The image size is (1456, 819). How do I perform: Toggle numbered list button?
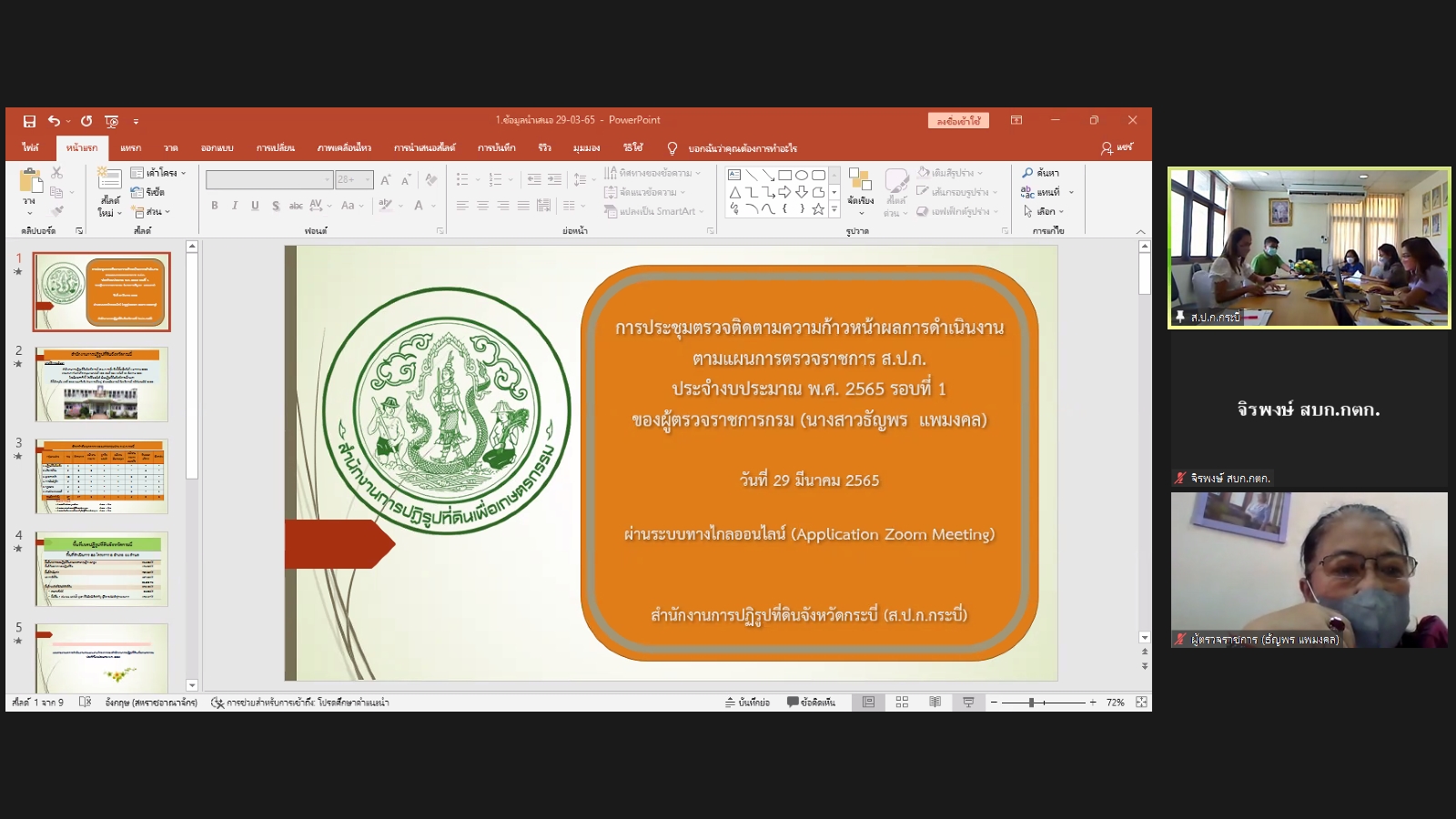click(495, 179)
